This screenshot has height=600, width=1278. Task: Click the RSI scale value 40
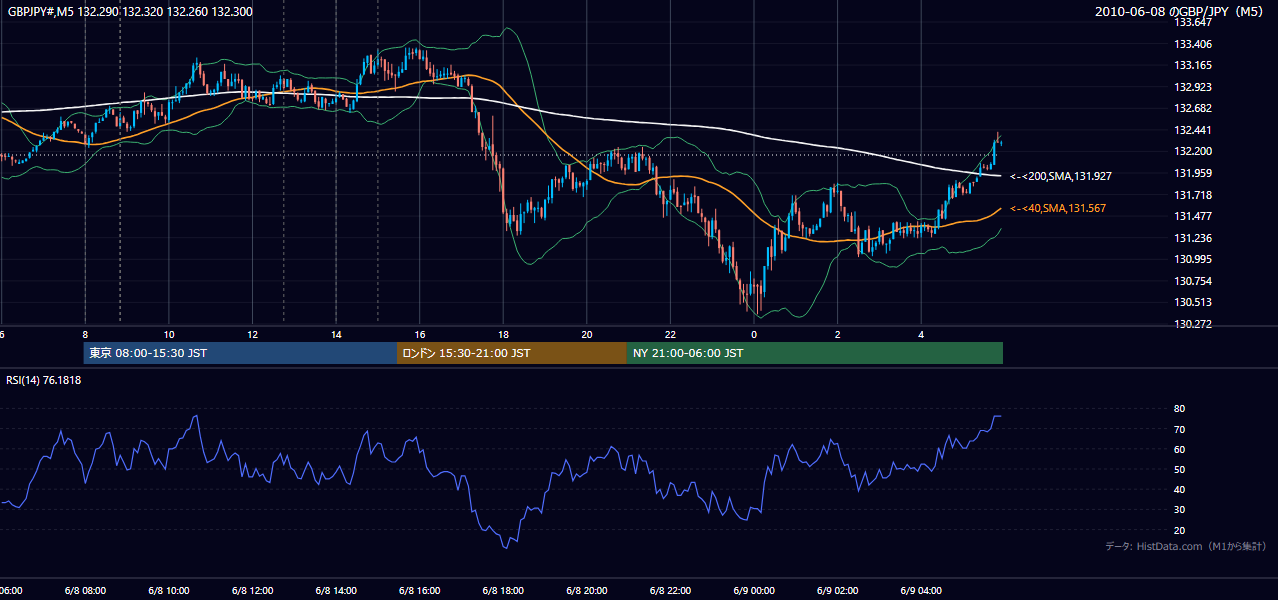click(x=1180, y=489)
